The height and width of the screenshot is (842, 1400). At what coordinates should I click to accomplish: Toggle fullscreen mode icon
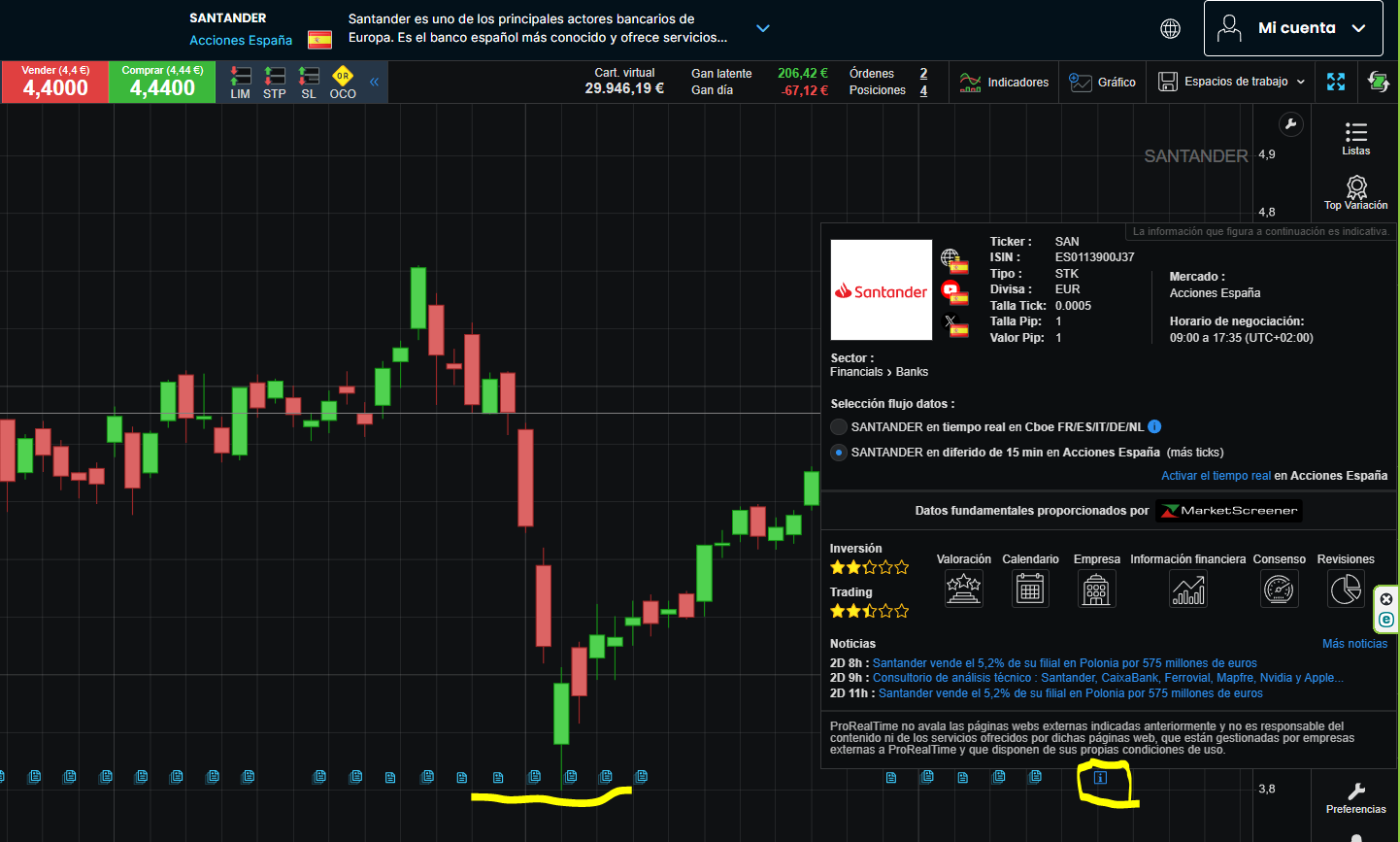point(1336,82)
